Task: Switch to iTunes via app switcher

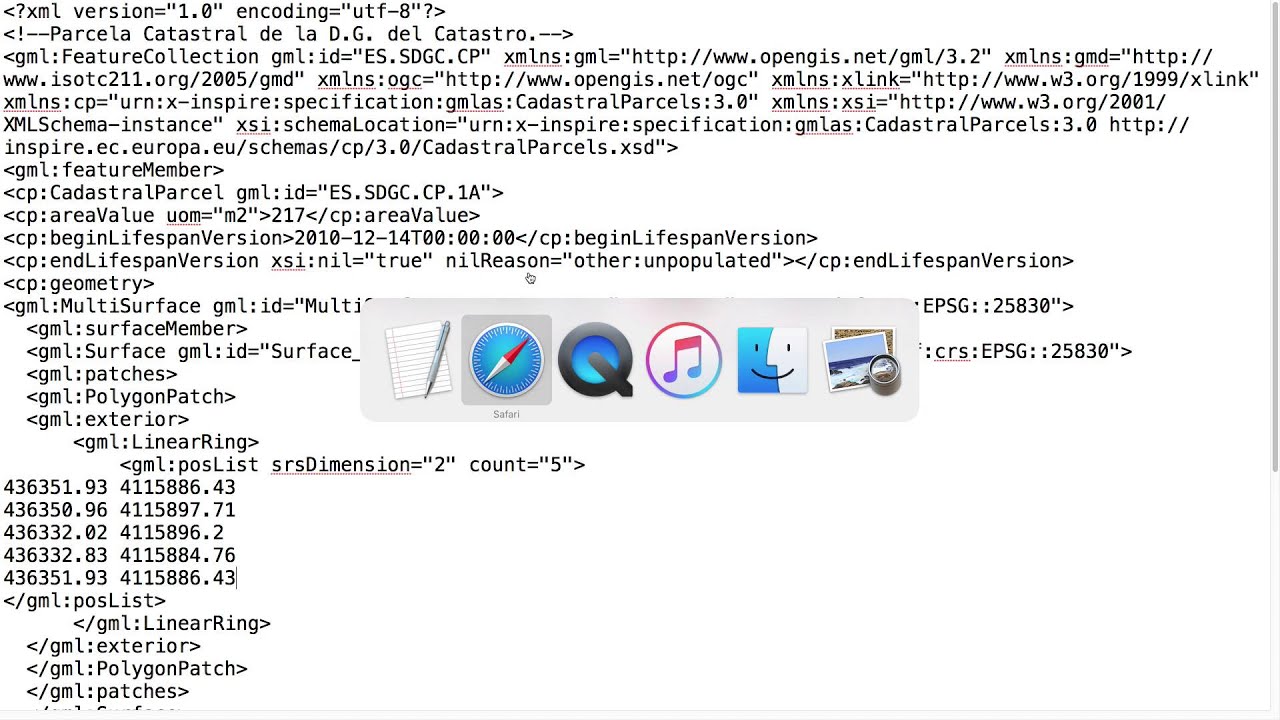Action: click(x=683, y=360)
